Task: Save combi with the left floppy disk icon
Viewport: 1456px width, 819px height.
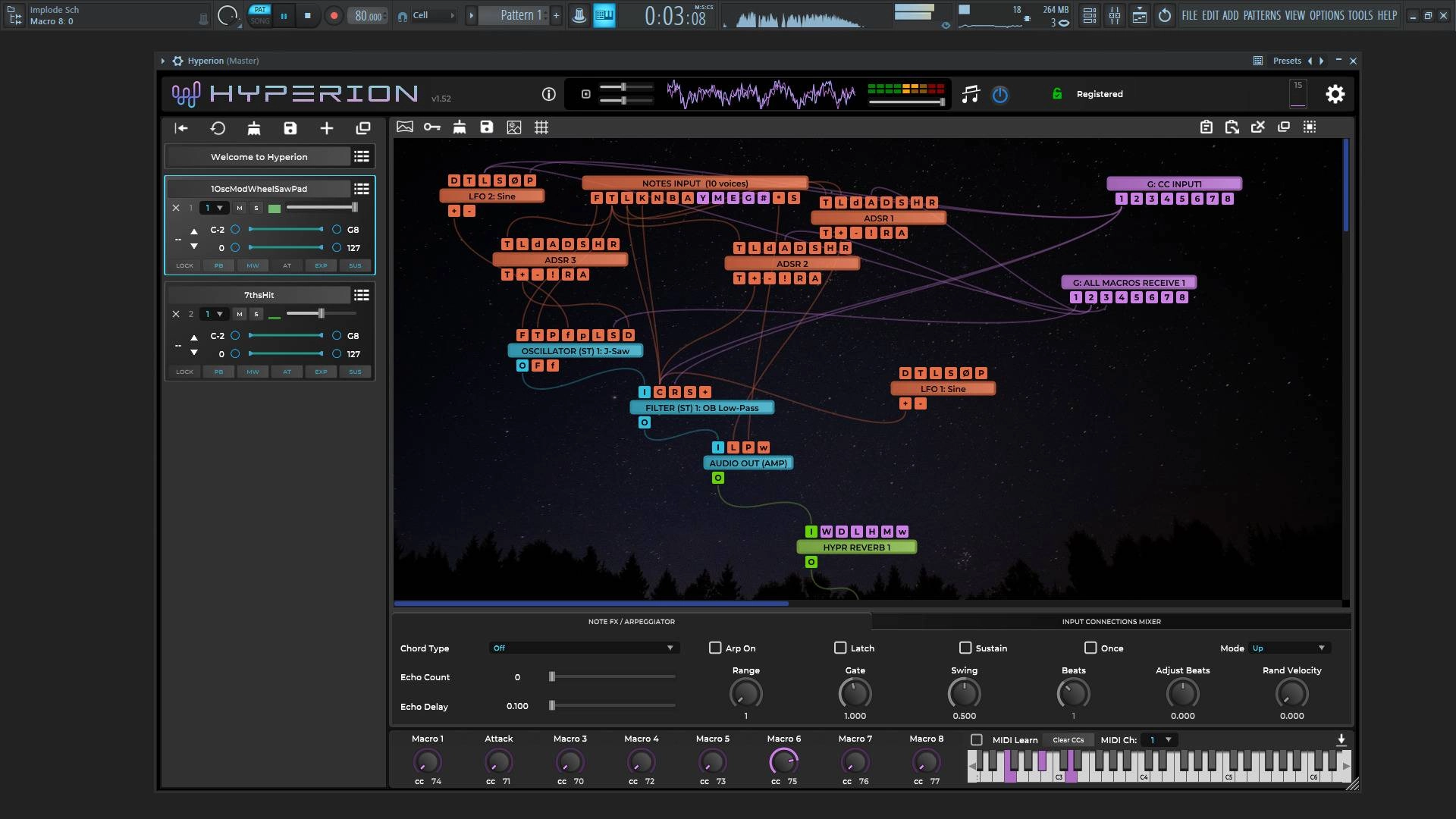Action: click(290, 128)
